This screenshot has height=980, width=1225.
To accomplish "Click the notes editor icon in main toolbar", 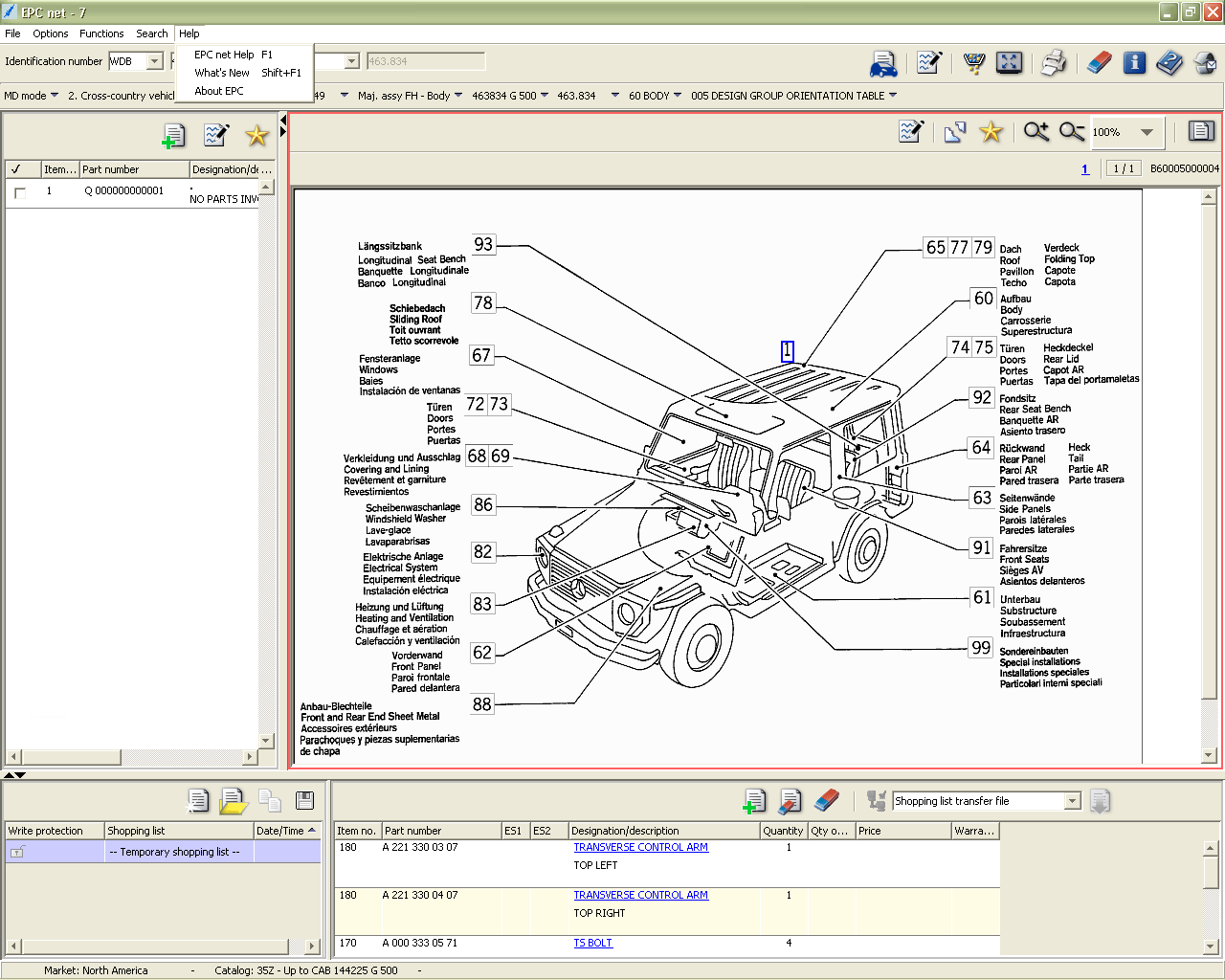I will (928, 63).
